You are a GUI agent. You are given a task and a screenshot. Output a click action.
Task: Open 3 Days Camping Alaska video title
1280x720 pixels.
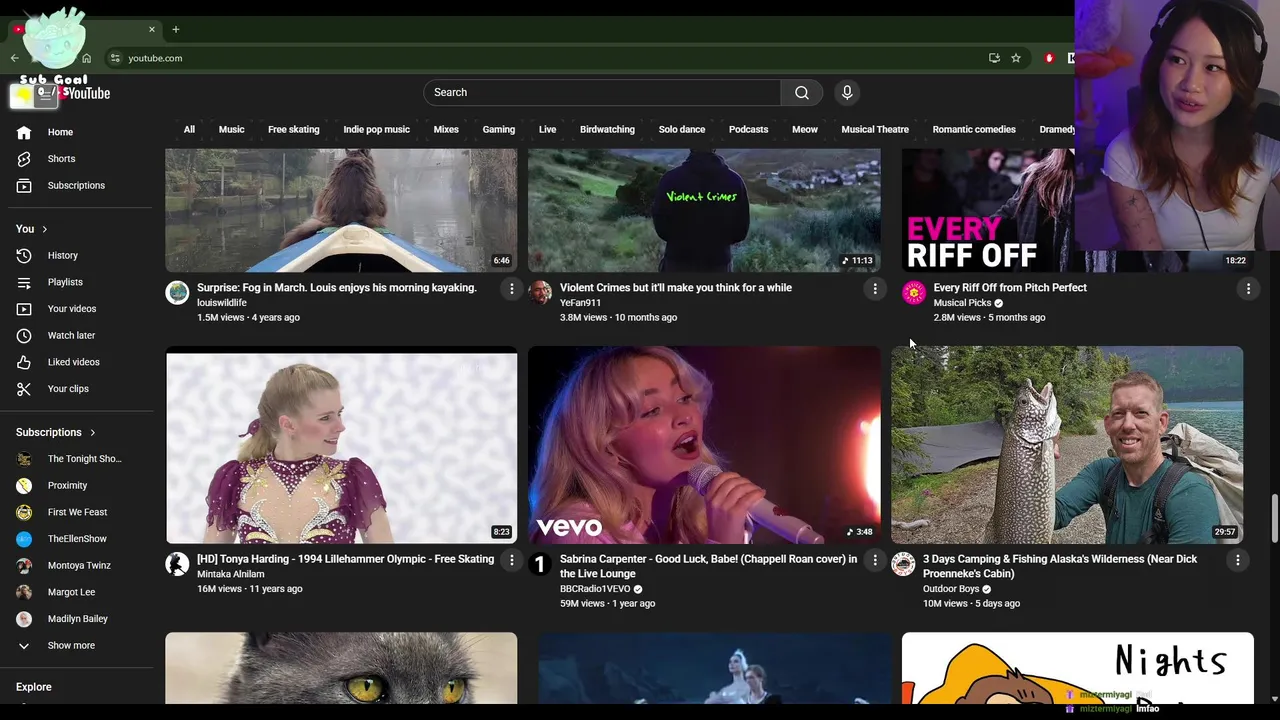[x=1060, y=566]
